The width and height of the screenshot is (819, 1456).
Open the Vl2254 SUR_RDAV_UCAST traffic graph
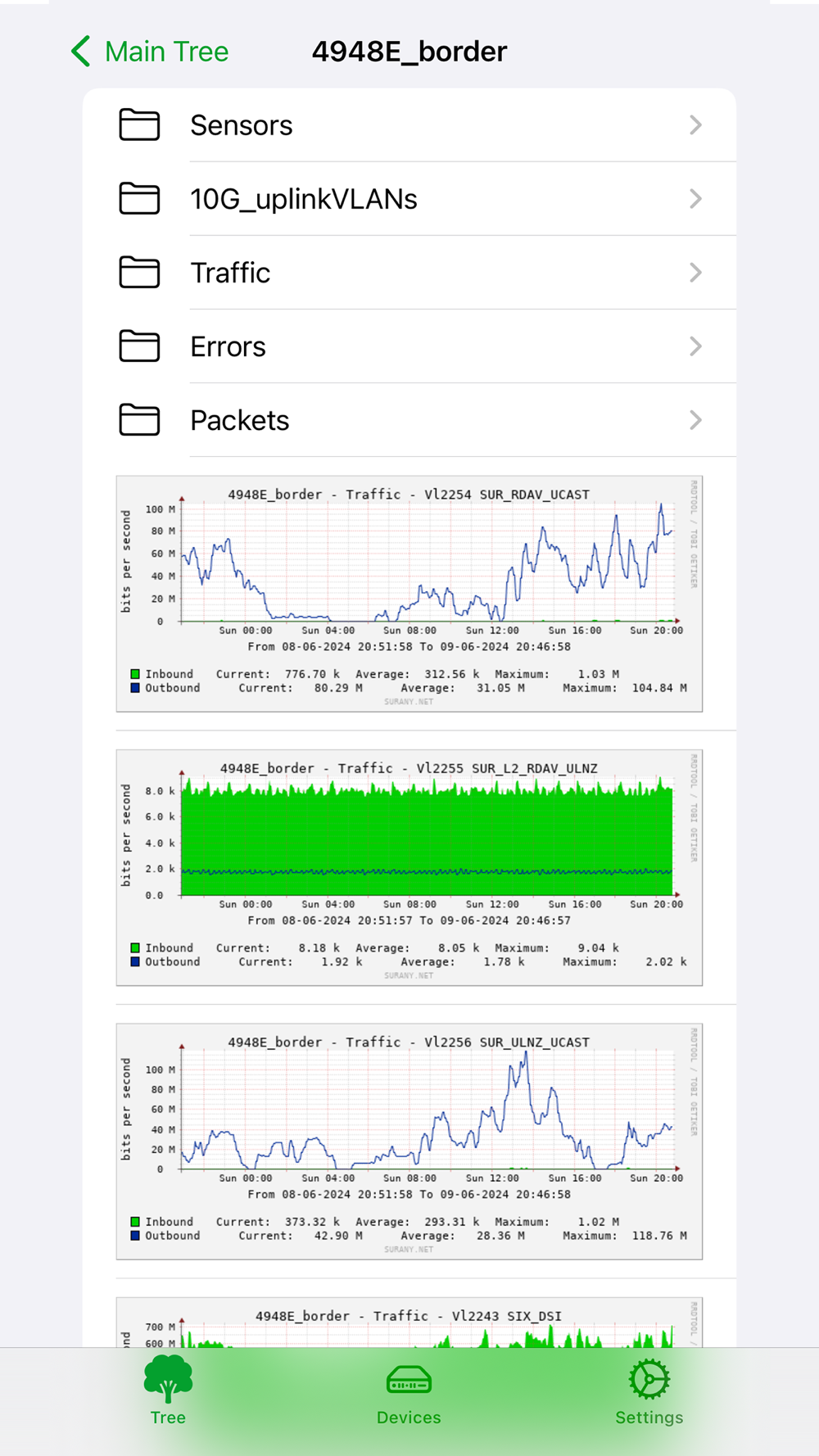[409, 594]
